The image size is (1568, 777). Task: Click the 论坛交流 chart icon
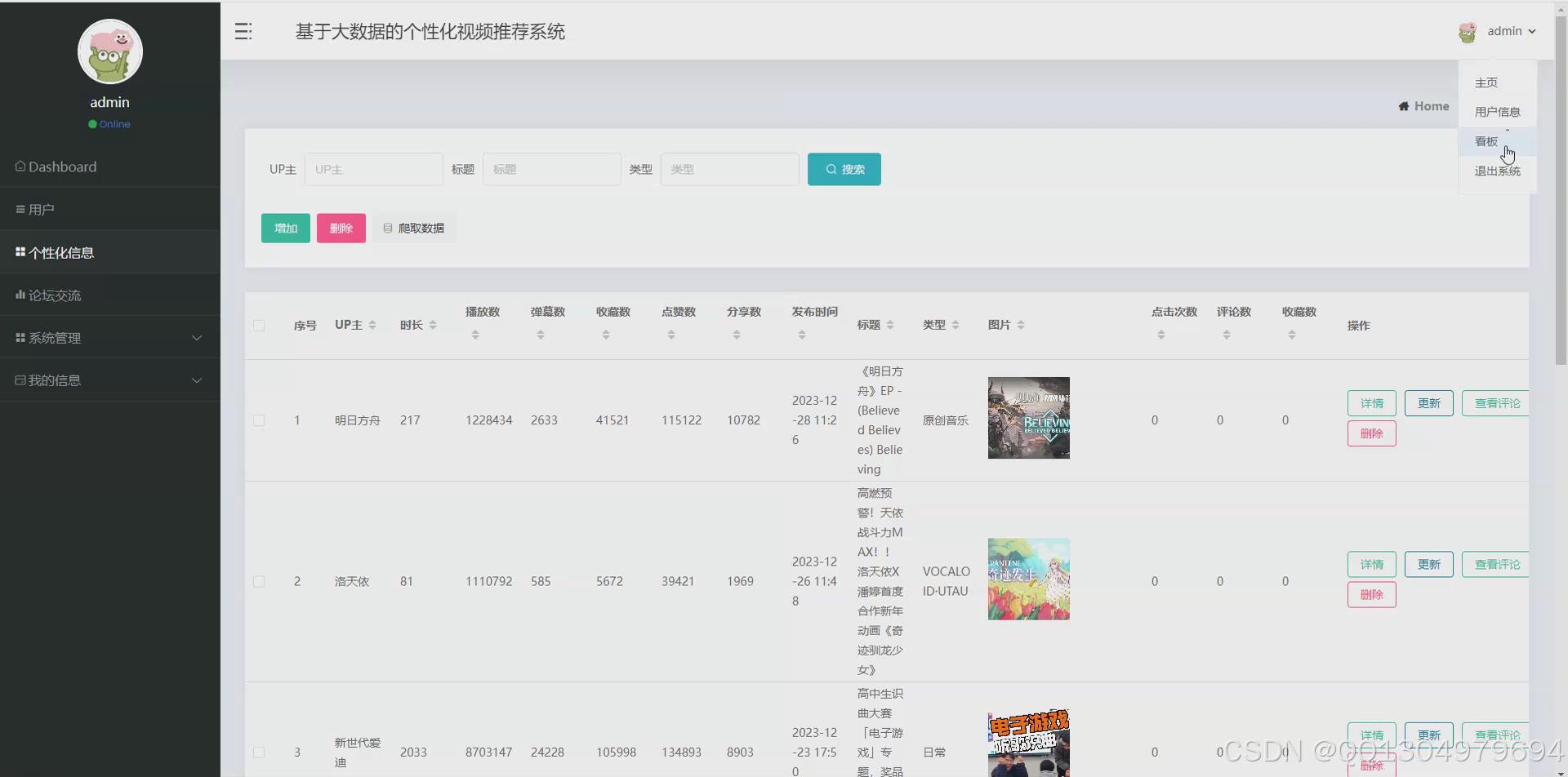20,294
